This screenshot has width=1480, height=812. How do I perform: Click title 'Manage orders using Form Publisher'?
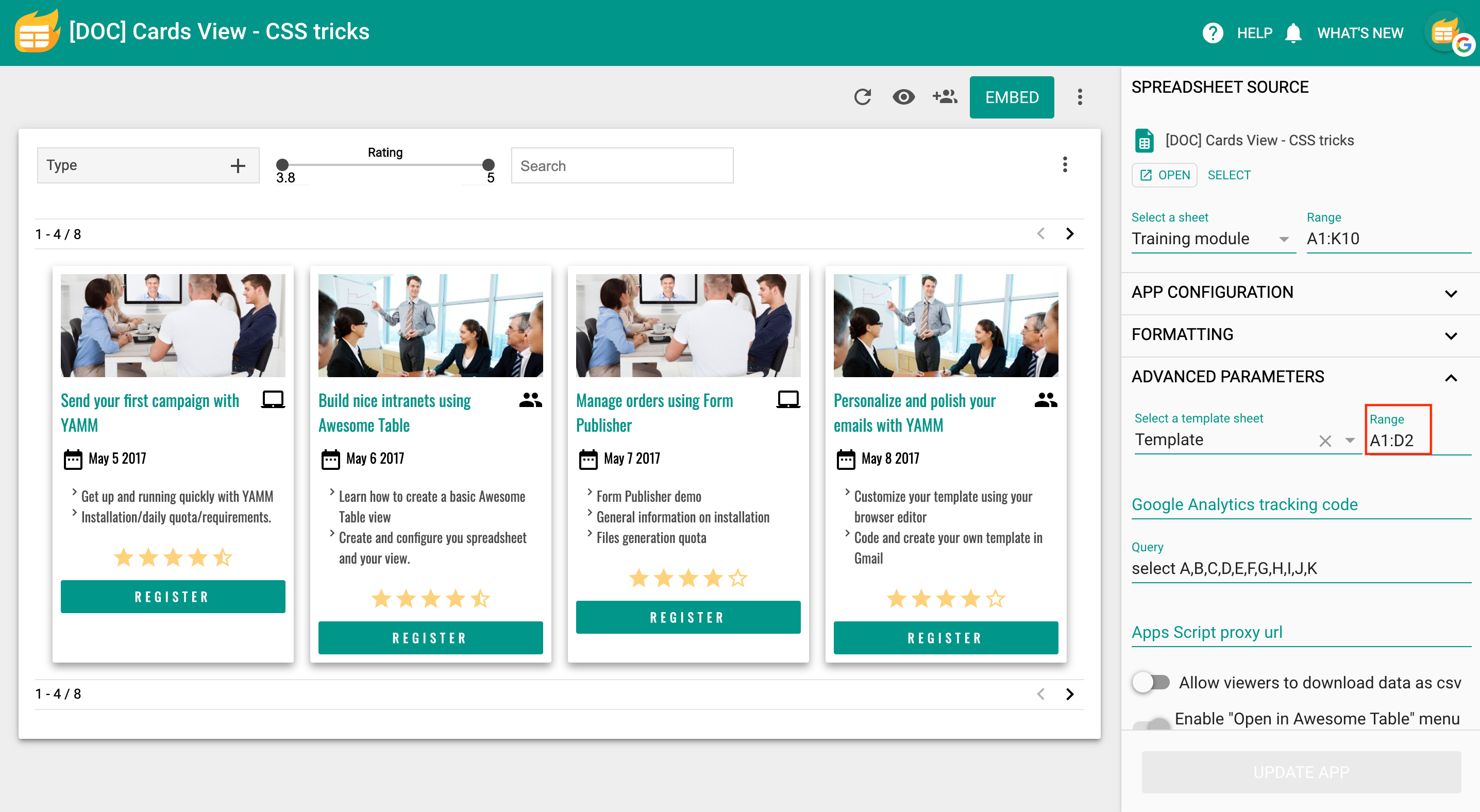(x=654, y=413)
